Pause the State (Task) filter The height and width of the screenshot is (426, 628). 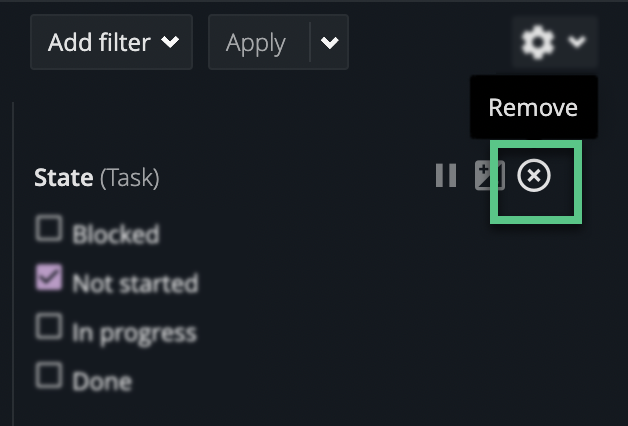tap(446, 177)
